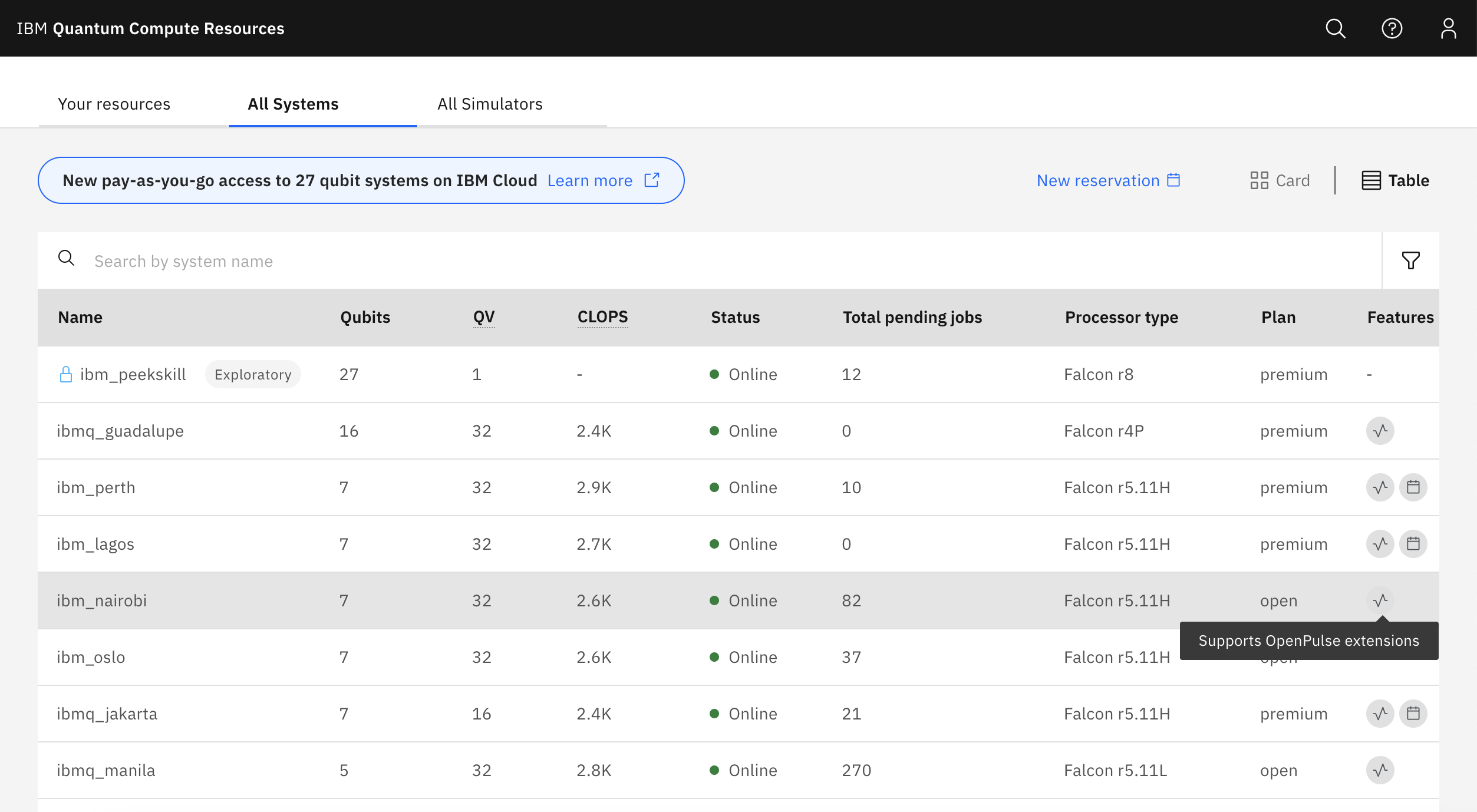Sort by Processor type column header

(1122, 317)
